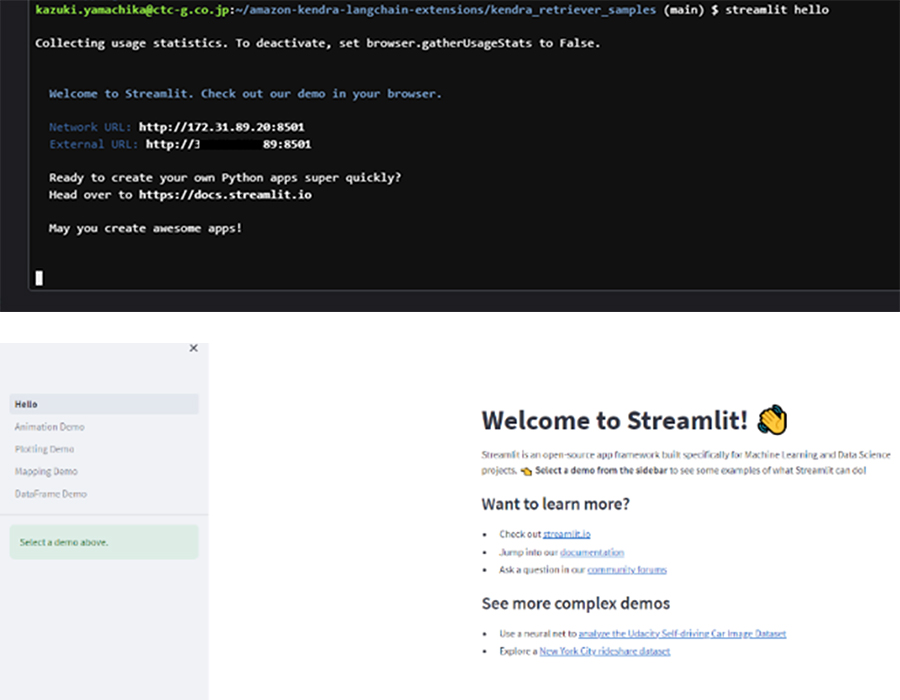
Task: Click the (main) git branch label in the prompt
Action: point(684,10)
